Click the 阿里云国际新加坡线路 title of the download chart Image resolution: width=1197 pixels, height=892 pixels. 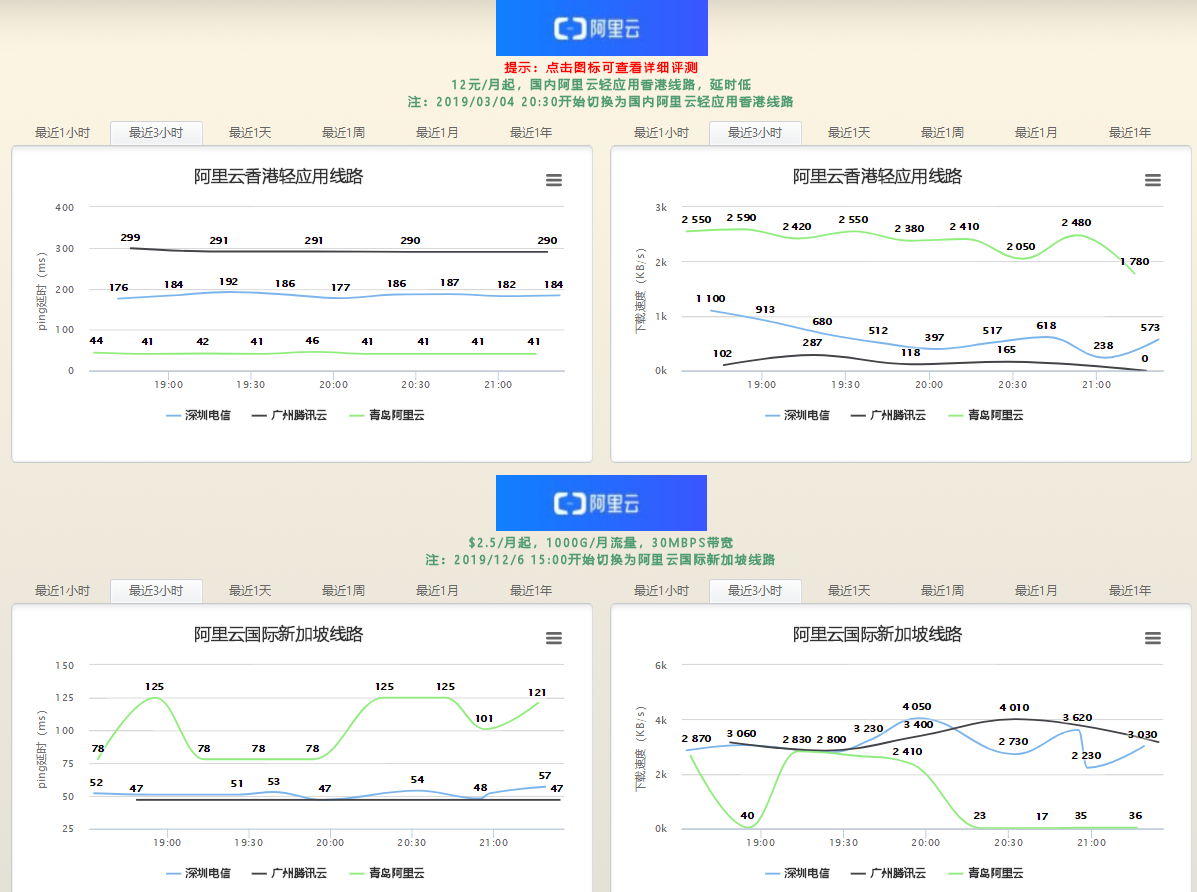tap(878, 635)
